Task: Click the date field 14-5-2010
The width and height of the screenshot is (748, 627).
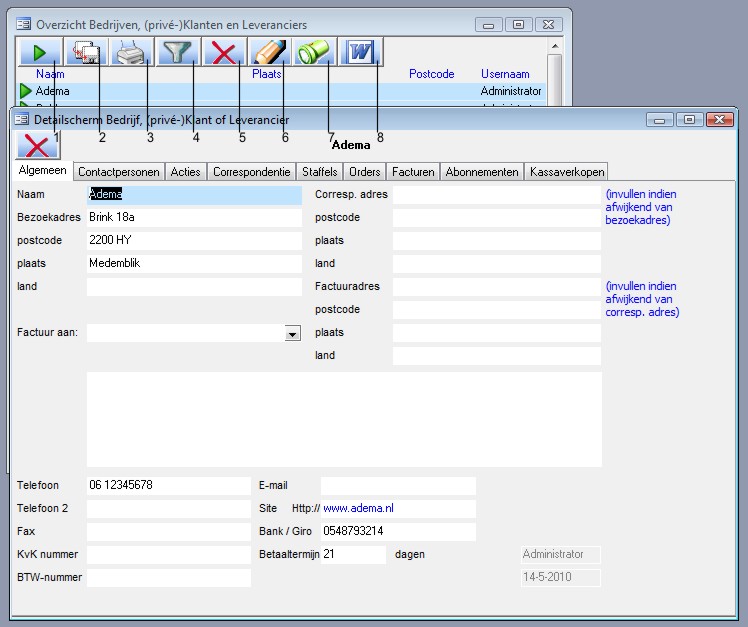Action: tap(561, 577)
